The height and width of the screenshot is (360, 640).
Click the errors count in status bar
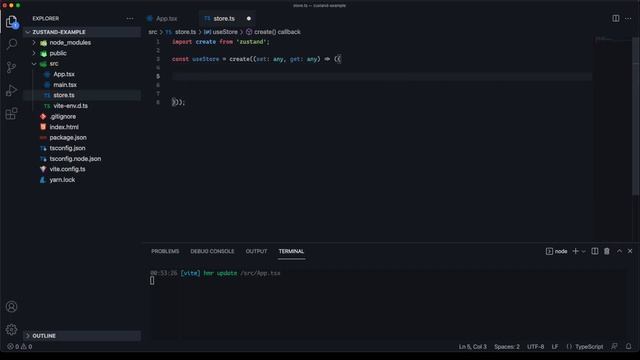click(13, 347)
